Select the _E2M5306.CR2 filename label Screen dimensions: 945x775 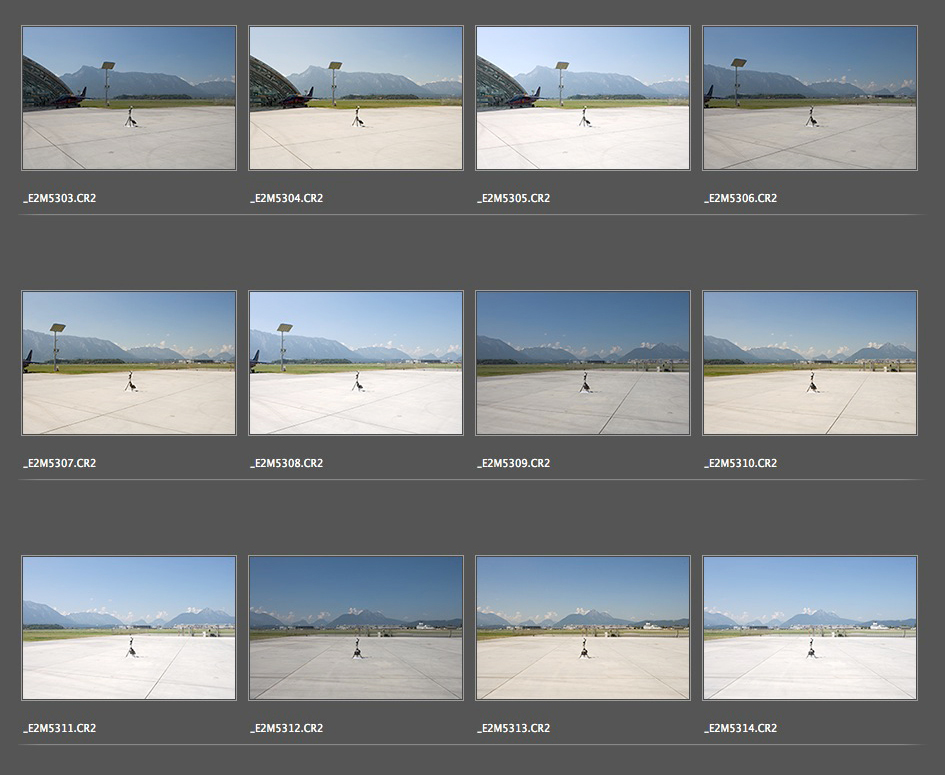click(x=741, y=198)
